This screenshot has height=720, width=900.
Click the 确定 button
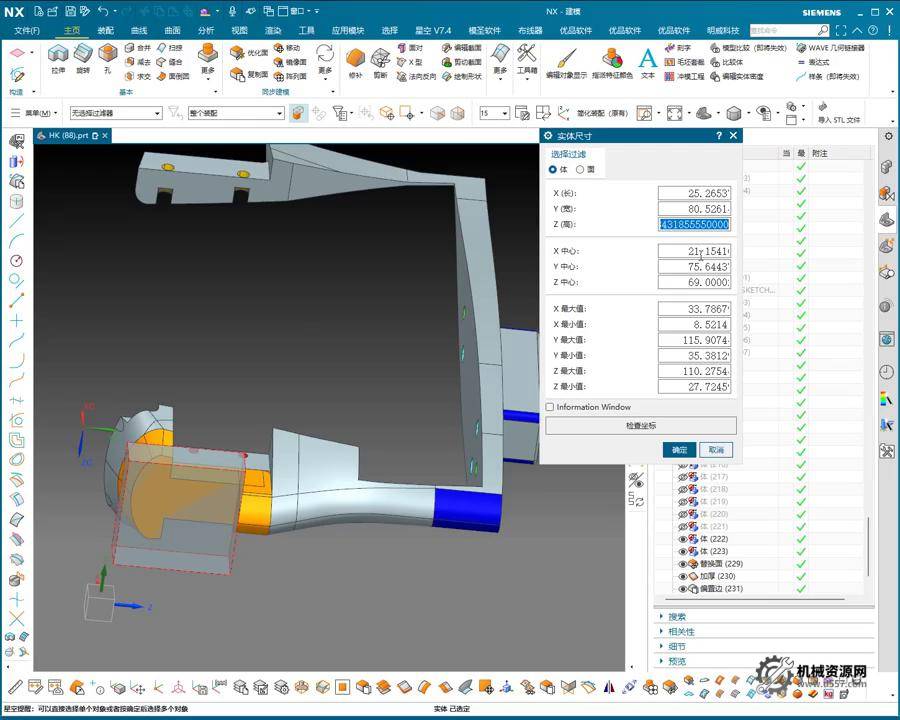pyautogui.click(x=679, y=450)
